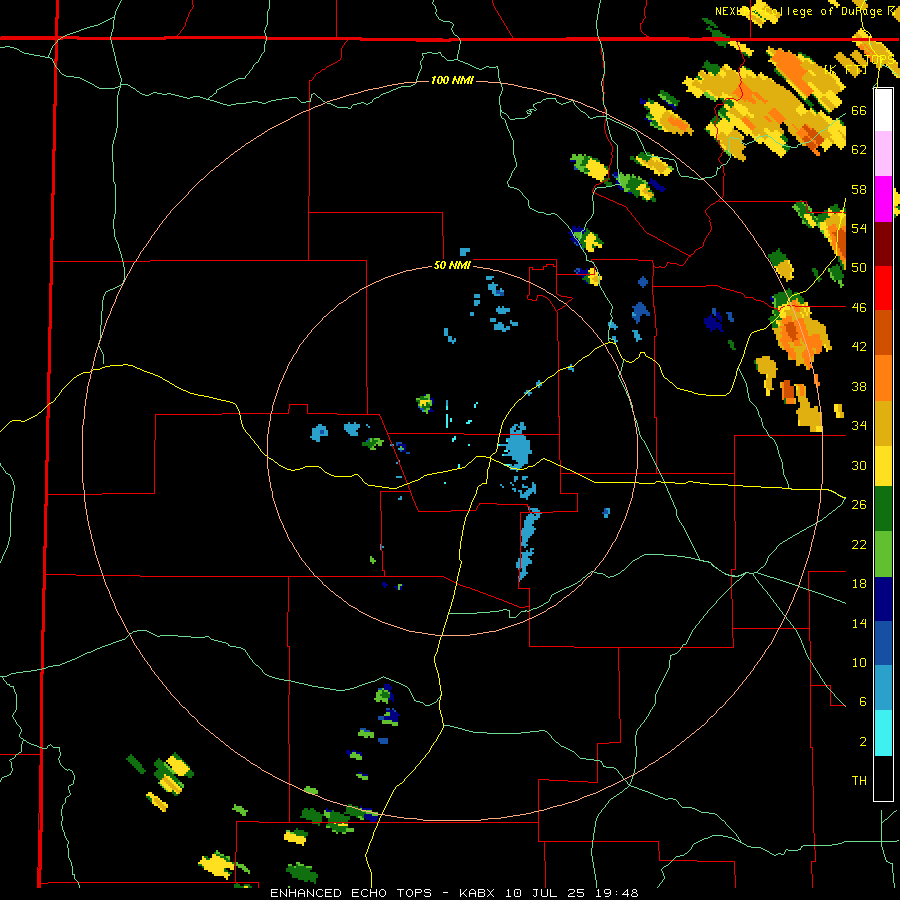900x900 pixels.
Task: Click the "KABX" radar site identifier
Action: [479, 893]
